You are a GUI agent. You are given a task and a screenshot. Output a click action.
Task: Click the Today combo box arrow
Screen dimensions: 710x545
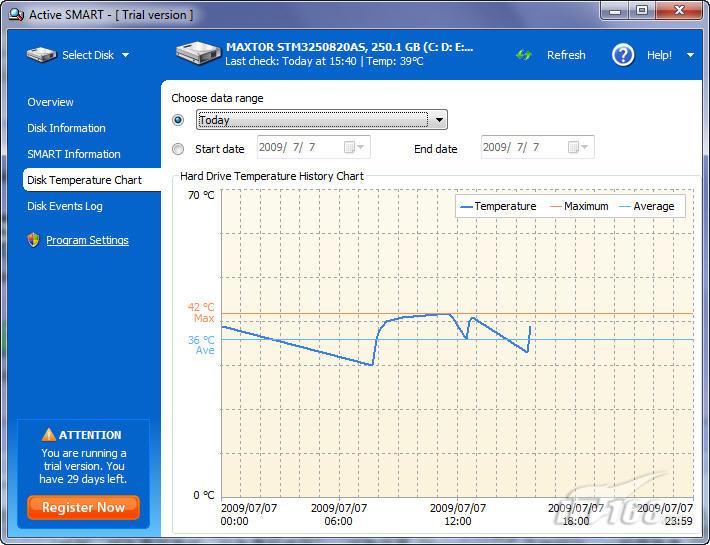tap(439, 120)
